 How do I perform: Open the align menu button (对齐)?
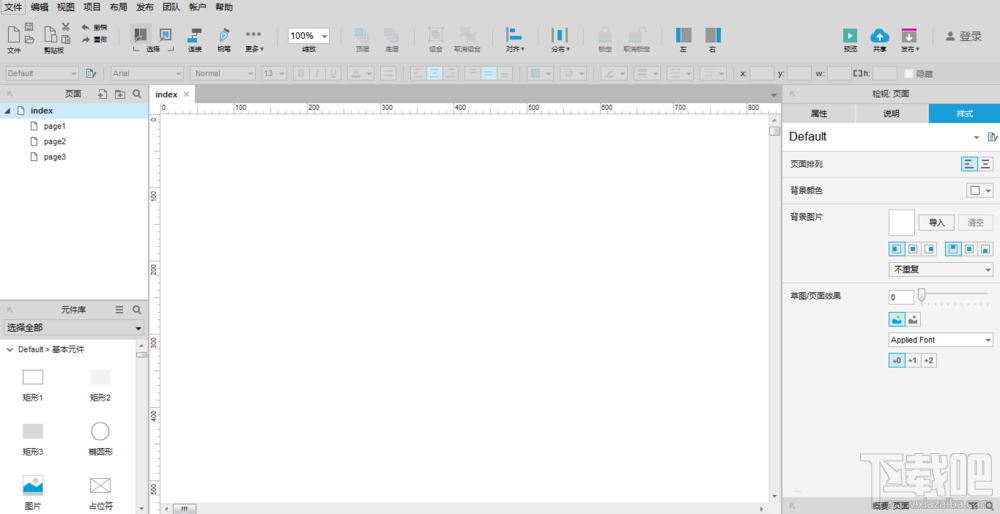pos(514,40)
